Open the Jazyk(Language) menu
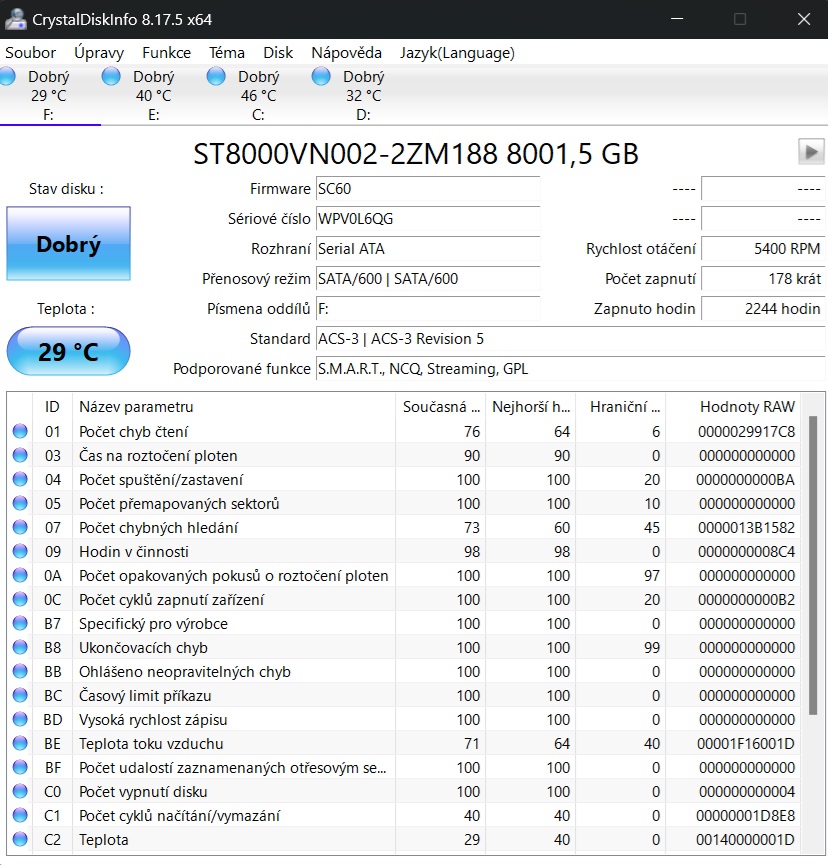Image resolution: width=828 pixels, height=865 pixels. (457, 53)
